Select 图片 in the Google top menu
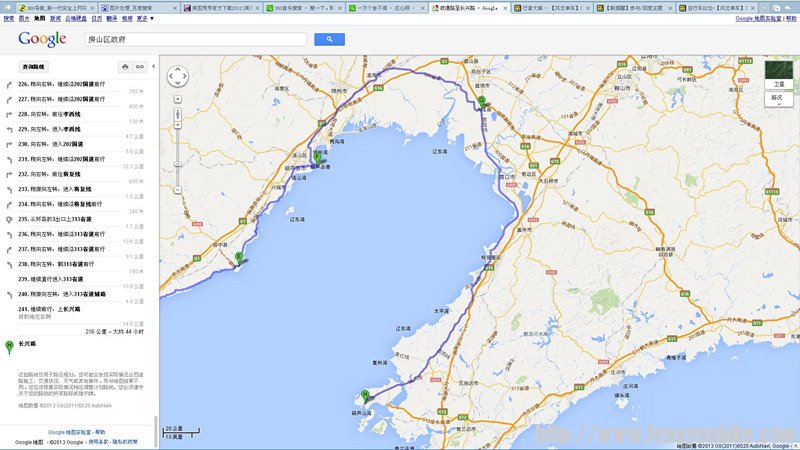This screenshot has width=800, height=450. 23,18
